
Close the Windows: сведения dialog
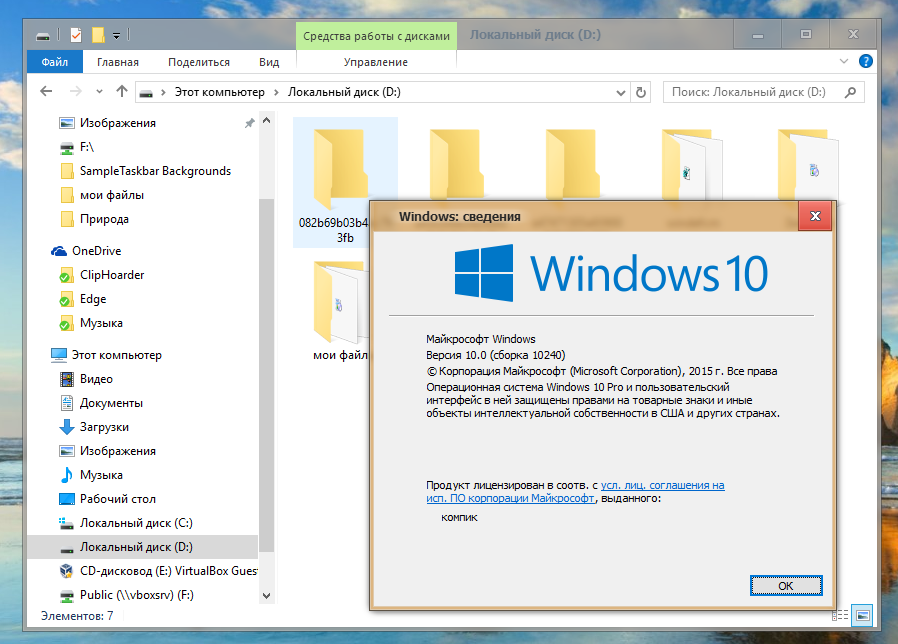pos(815,216)
